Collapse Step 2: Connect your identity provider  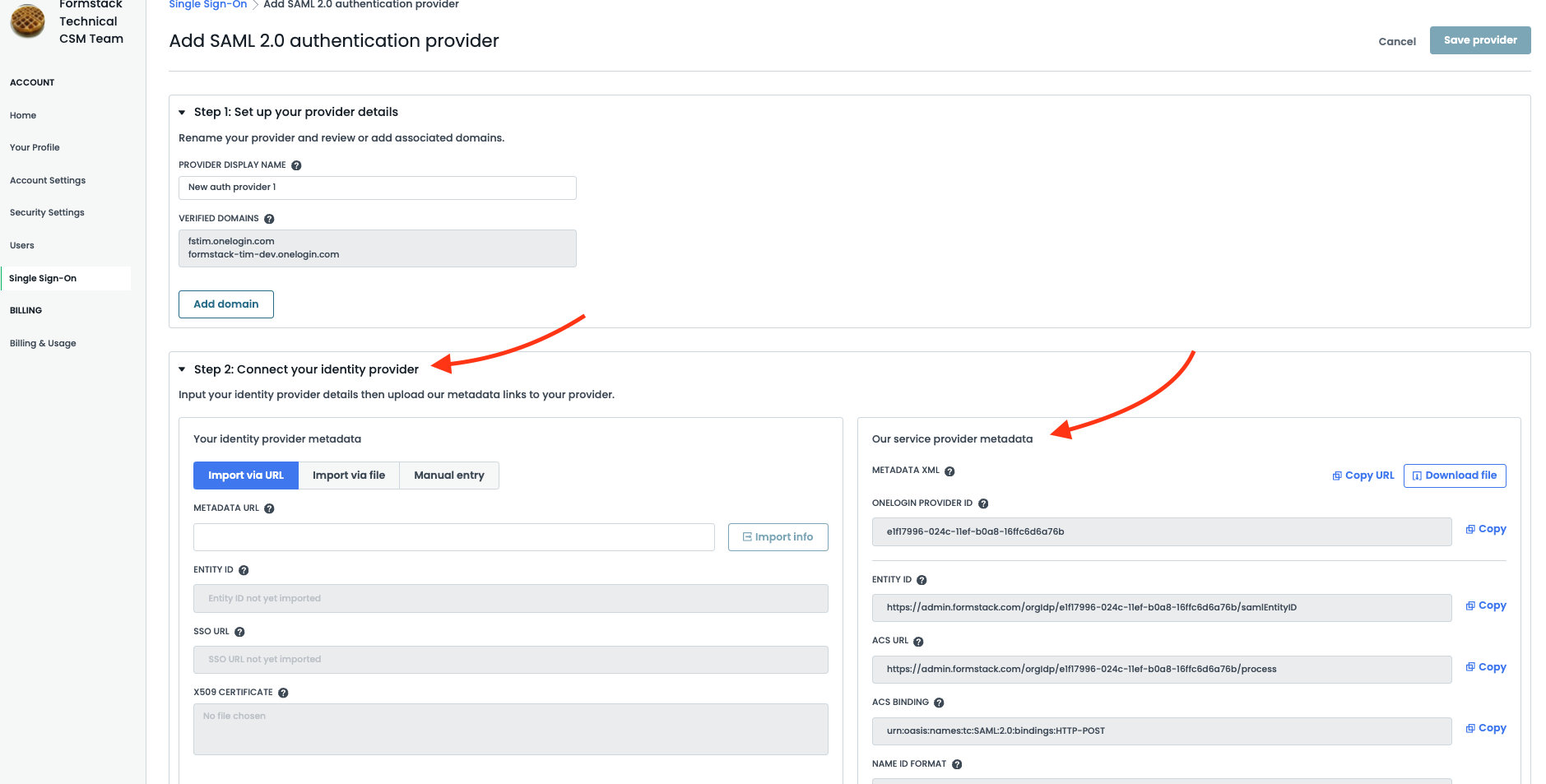click(x=182, y=369)
